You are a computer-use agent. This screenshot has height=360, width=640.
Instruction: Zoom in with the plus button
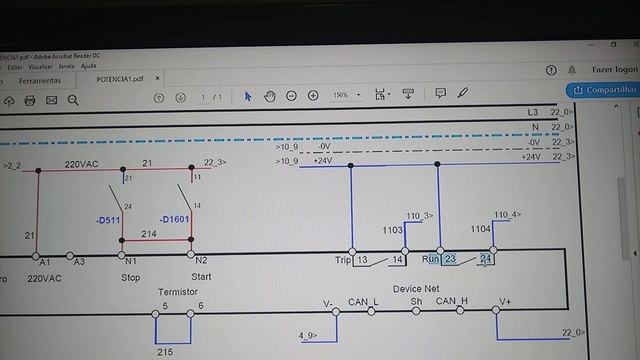pos(313,96)
